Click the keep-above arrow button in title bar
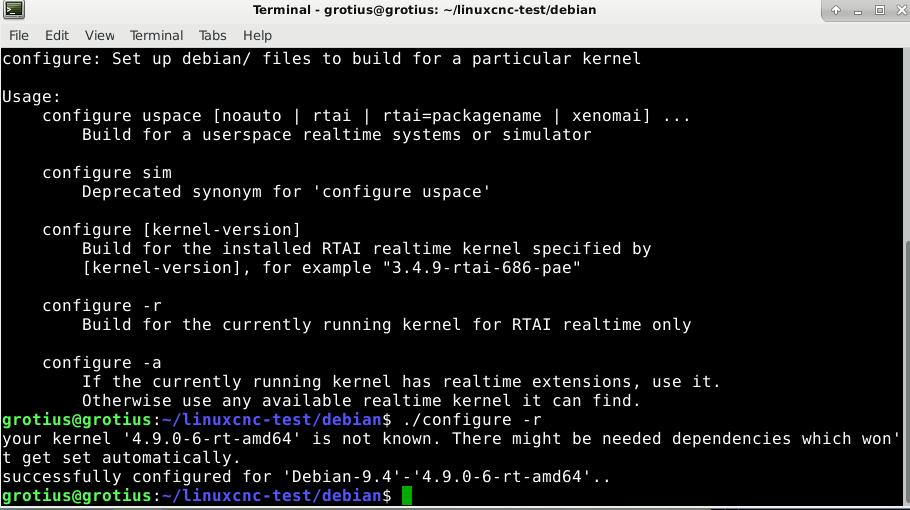 tap(836, 10)
